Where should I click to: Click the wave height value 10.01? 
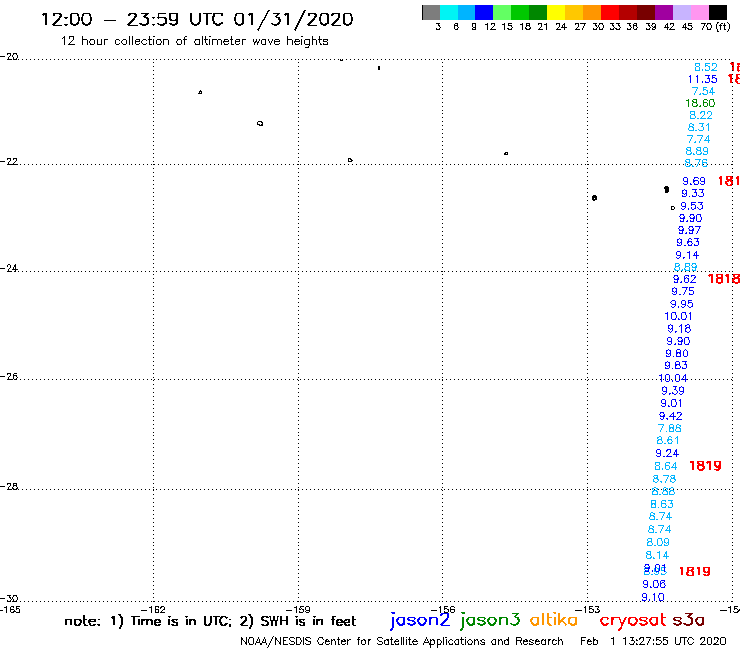click(x=678, y=317)
